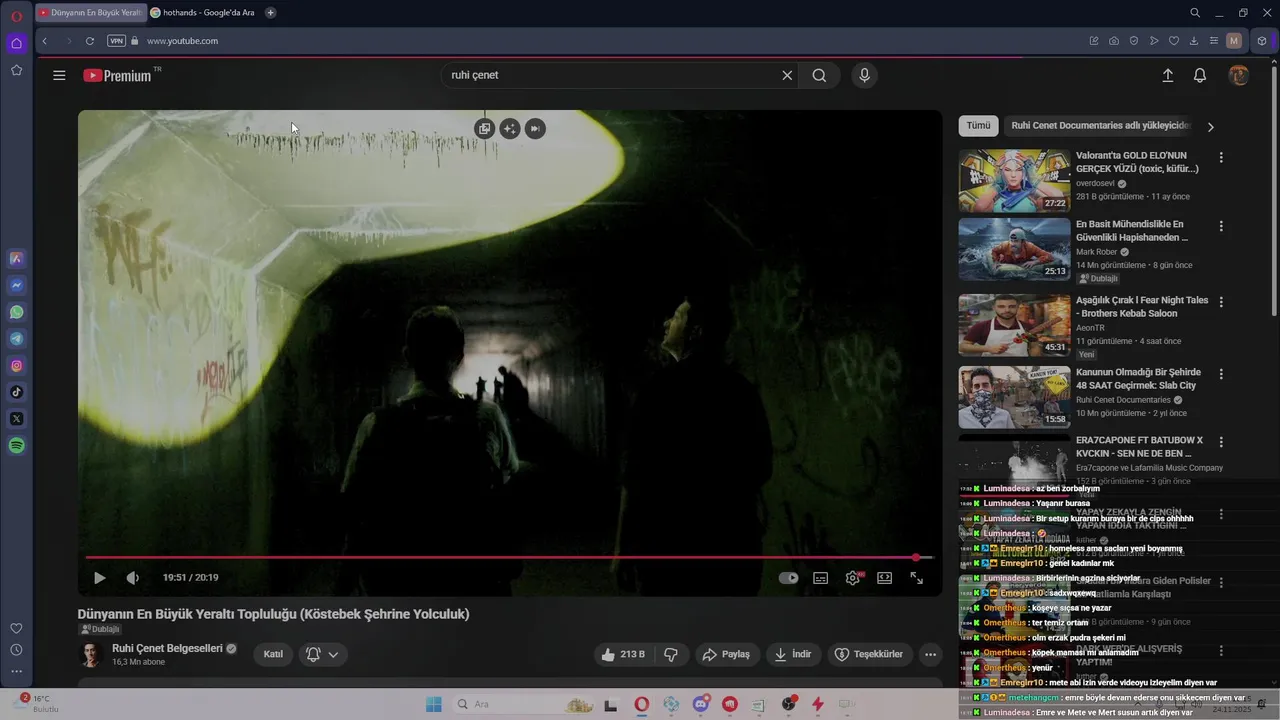Open a new browser tab with plus
Viewport: 1280px width, 720px height.
point(270,13)
